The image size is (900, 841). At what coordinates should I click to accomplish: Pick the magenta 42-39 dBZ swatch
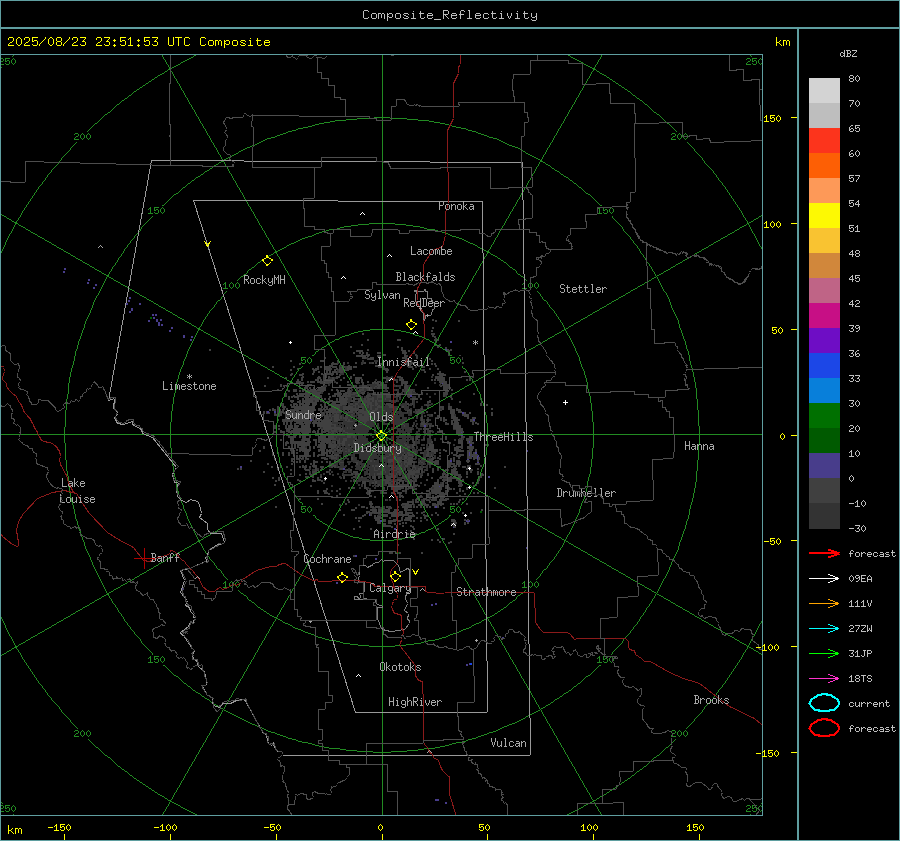(824, 316)
